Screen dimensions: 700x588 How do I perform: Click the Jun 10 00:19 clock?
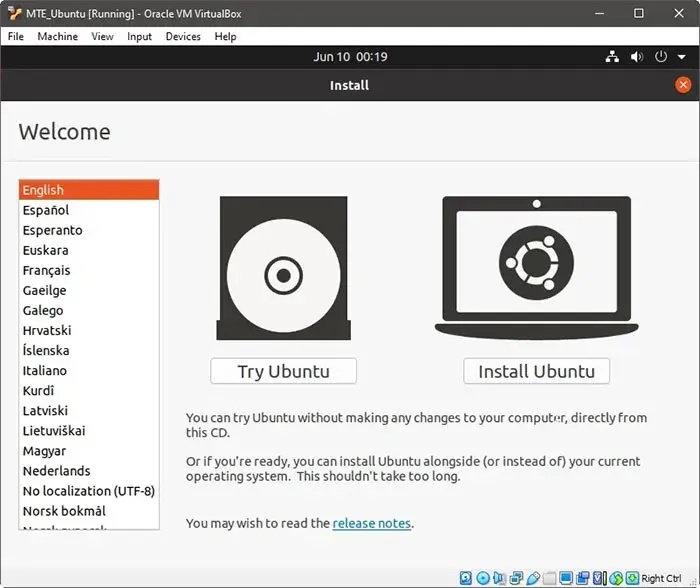pos(350,57)
